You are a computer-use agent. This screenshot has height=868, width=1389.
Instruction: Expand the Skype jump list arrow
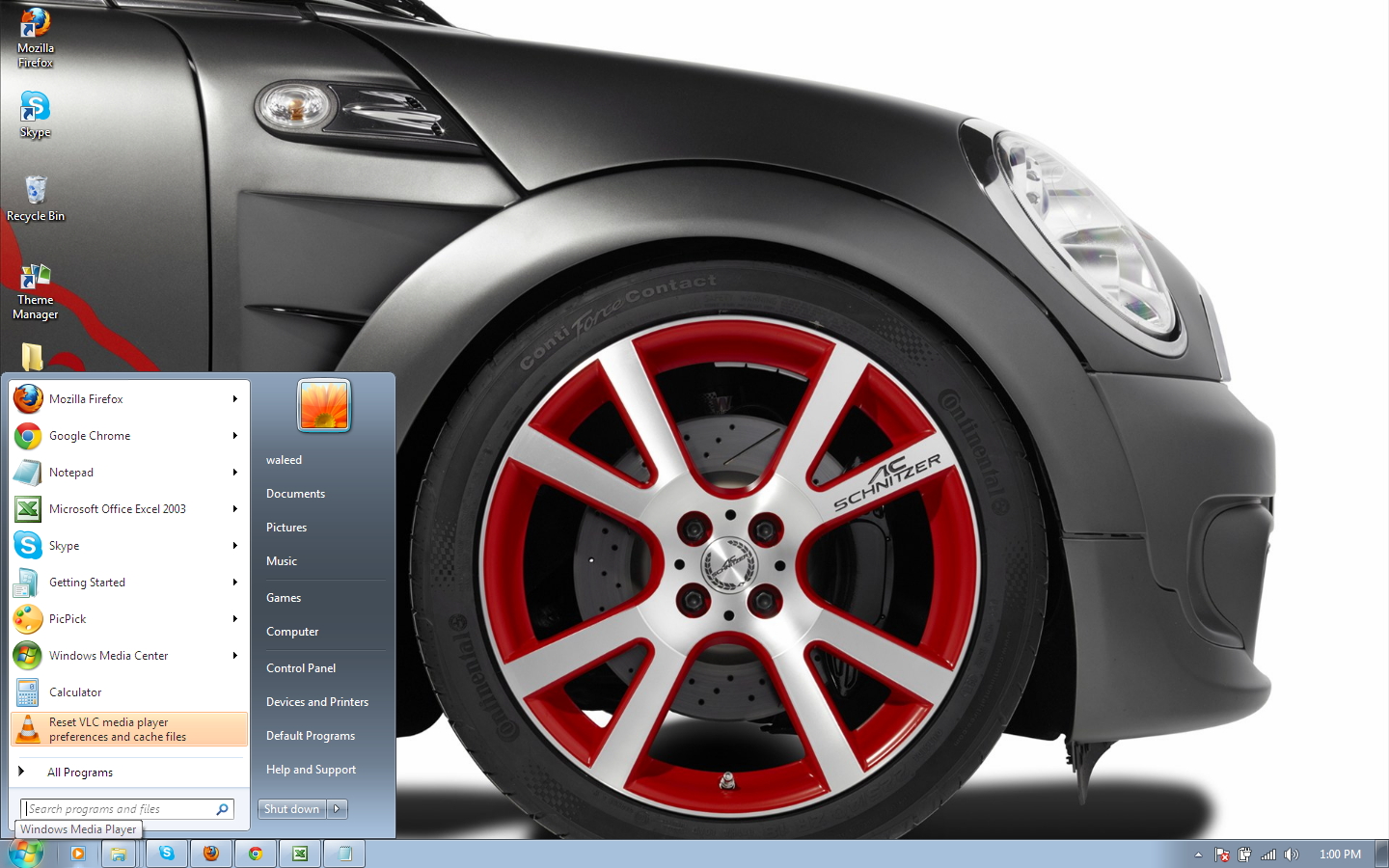tap(234, 546)
